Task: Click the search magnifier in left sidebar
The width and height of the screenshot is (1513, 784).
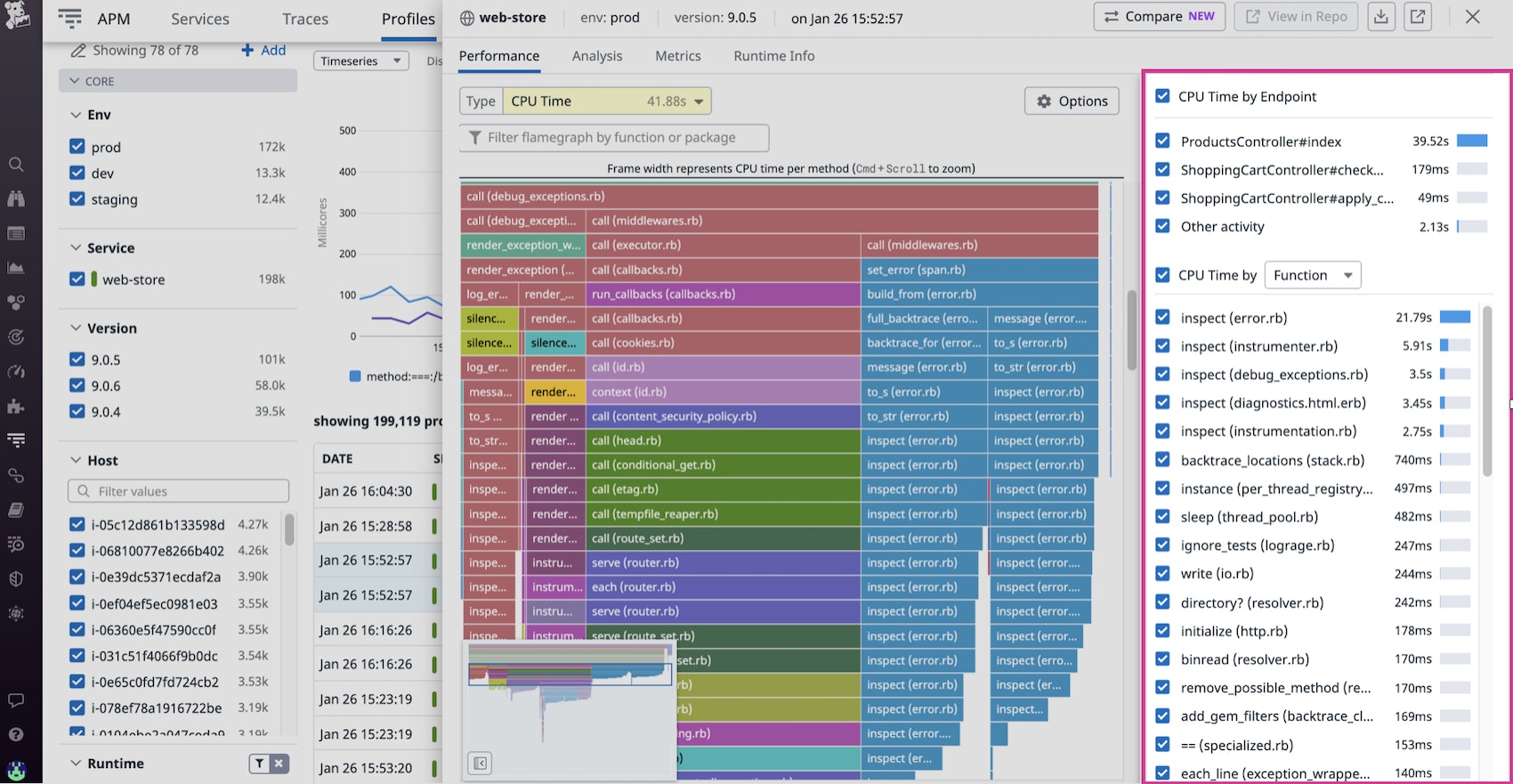Action: coord(16,165)
